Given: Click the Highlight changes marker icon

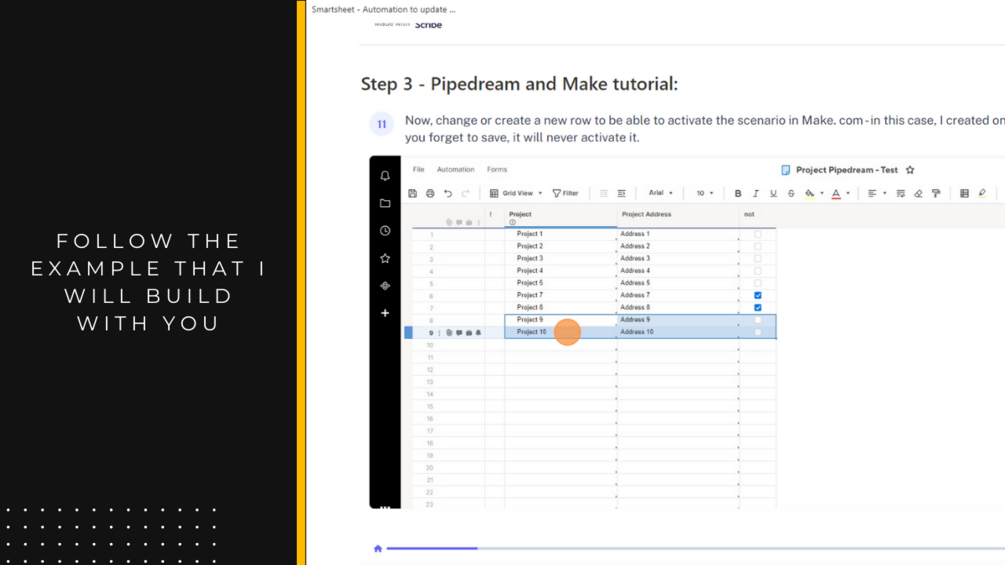Looking at the screenshot, I should click(x=982, y=193).
